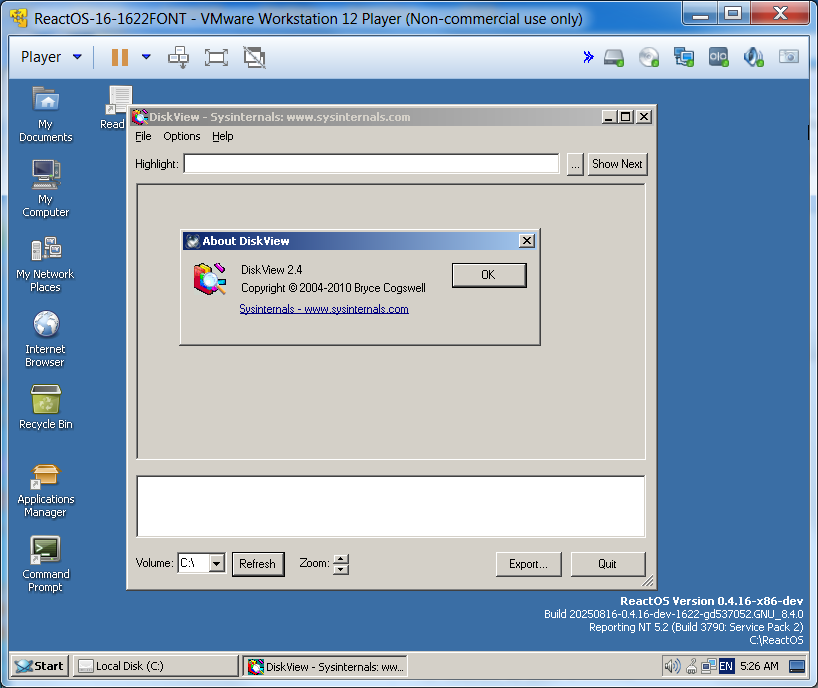Click the CD/DVD drive device icon
Viewport: 818px width, 688px height.
coord(649,57)
